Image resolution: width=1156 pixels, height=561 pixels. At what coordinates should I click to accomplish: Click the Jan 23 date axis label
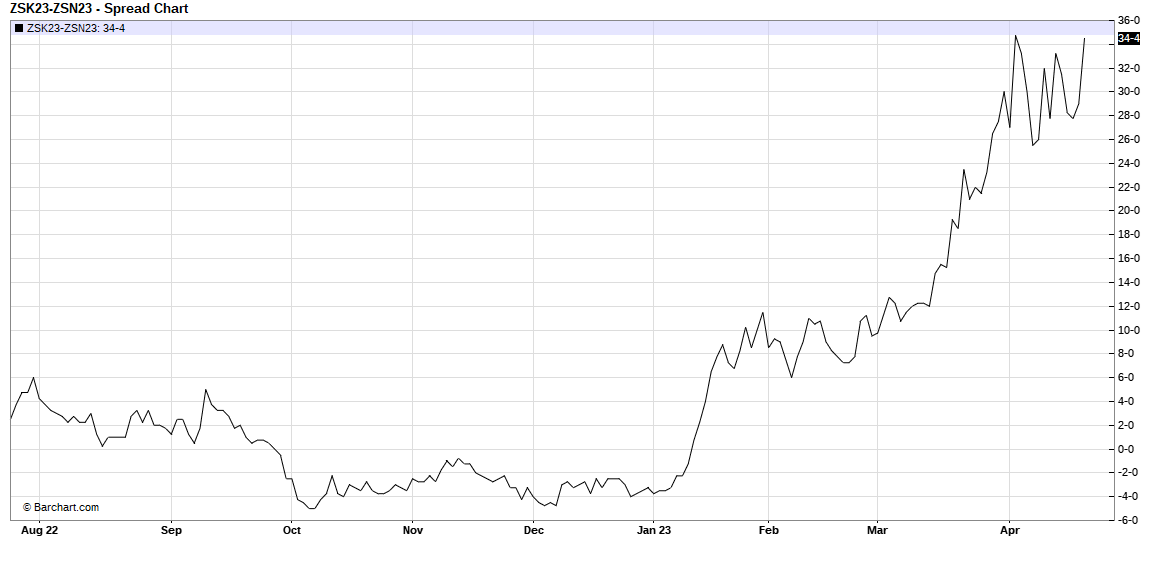point(655,530)
